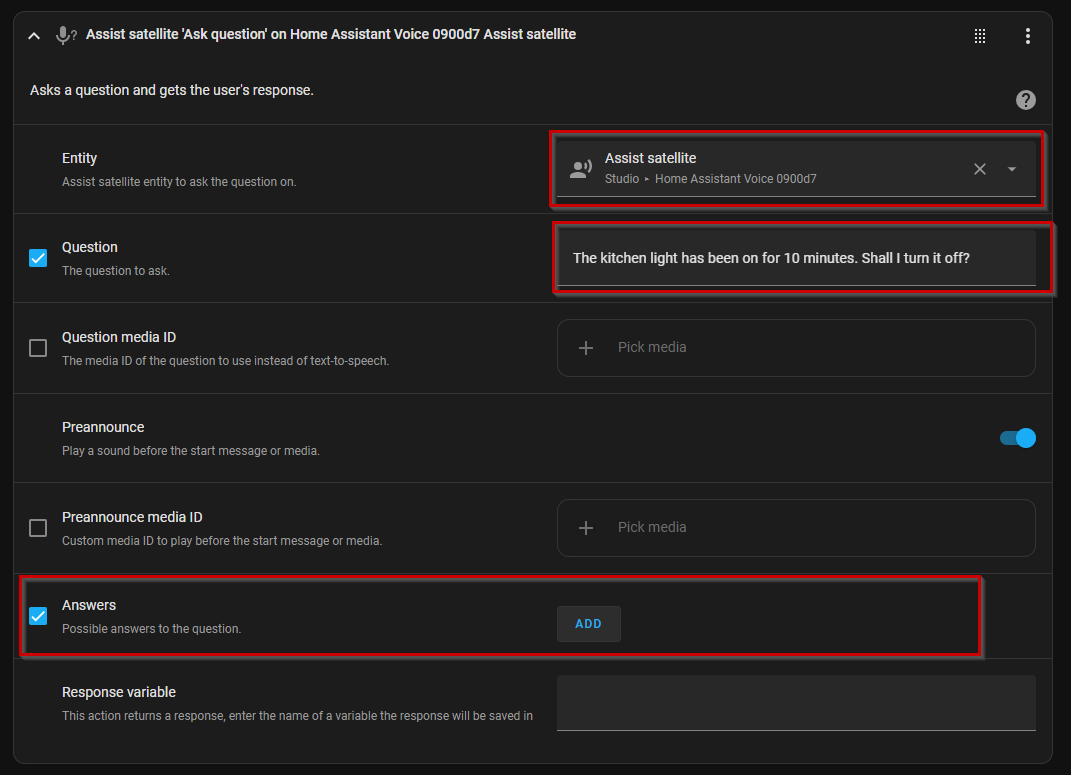Click the microphone question action icon
Screen dimensions: 1071x775
pos(66,35)
